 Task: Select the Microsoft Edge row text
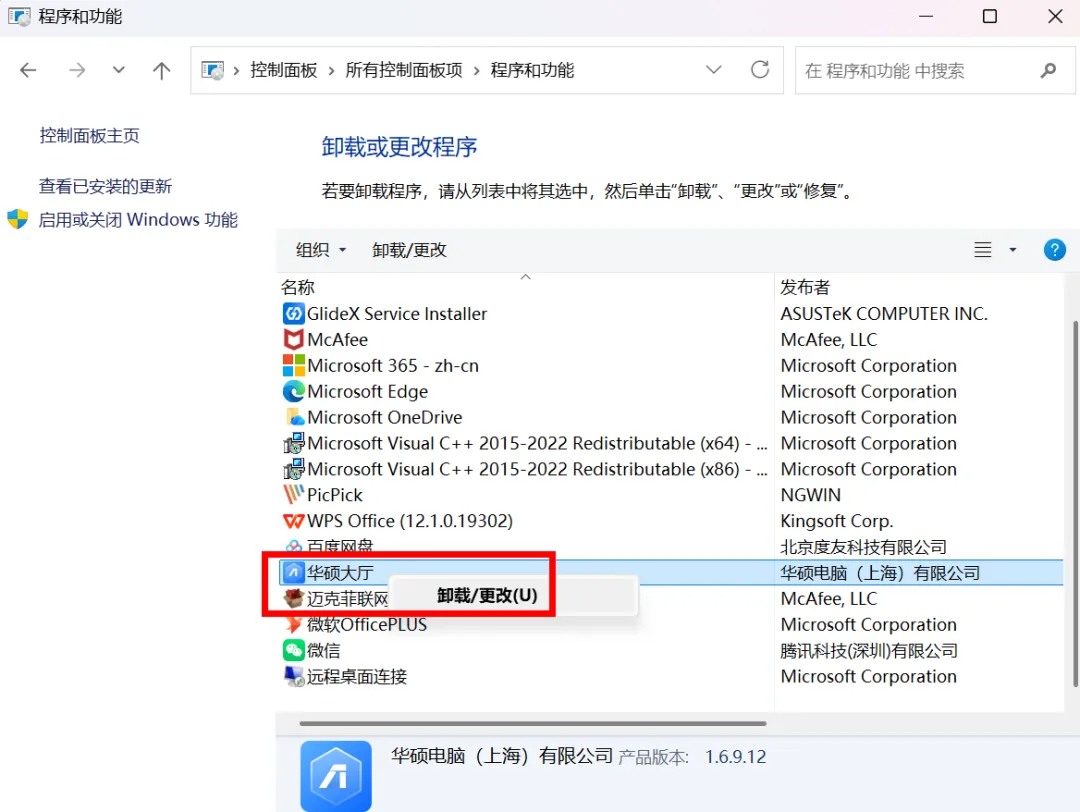pyautogui.click(x=368, y=391)
